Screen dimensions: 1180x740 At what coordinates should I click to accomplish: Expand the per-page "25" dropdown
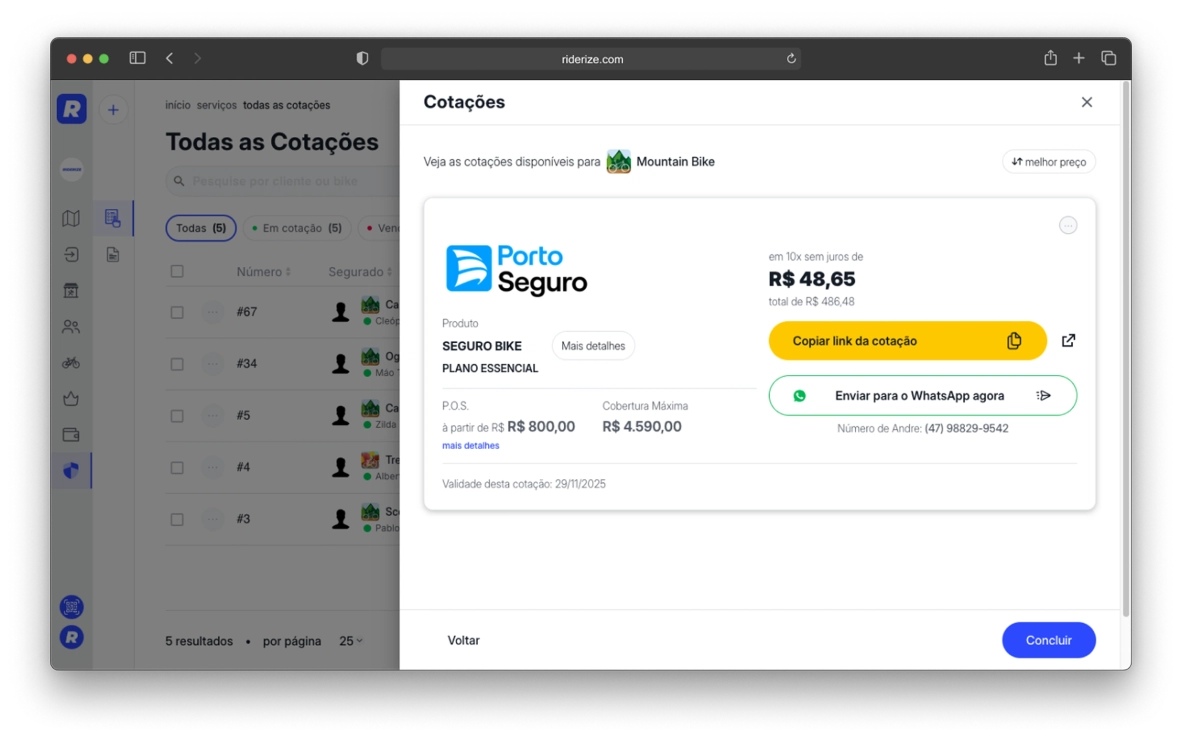pos(350,641)
